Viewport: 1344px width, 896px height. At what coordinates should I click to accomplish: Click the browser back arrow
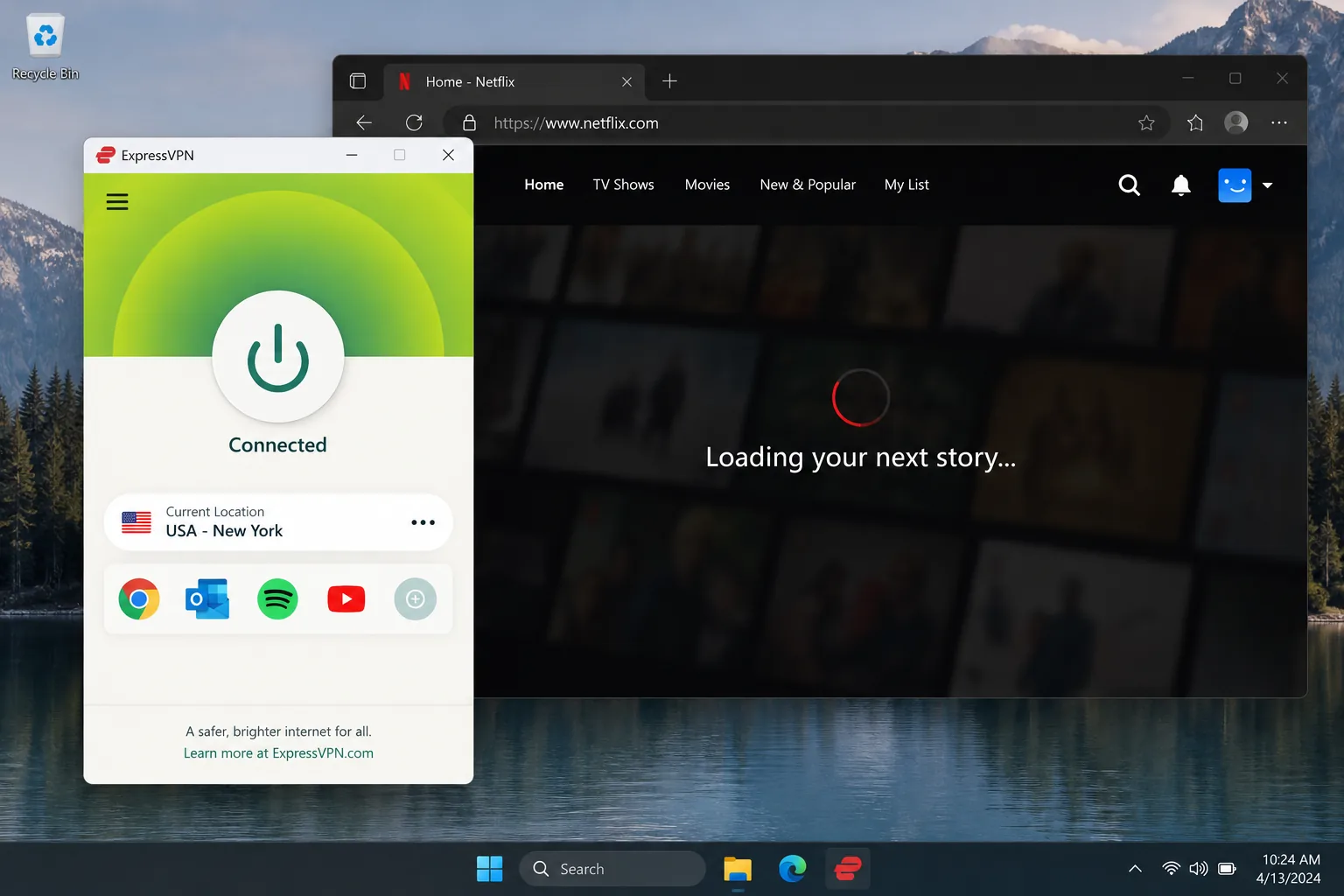364,123
